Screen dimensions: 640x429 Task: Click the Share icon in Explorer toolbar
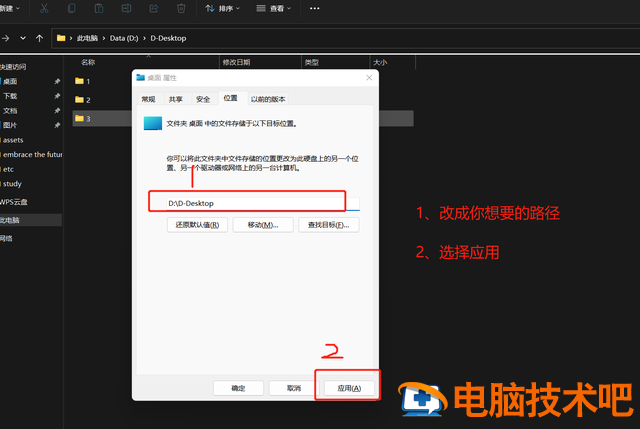tap(154, 8)
